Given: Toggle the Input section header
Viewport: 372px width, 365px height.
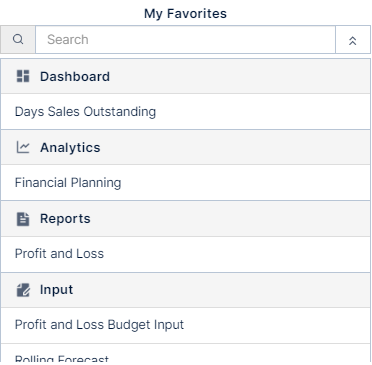Looking at the screenshot, I should tap(186, 290).
